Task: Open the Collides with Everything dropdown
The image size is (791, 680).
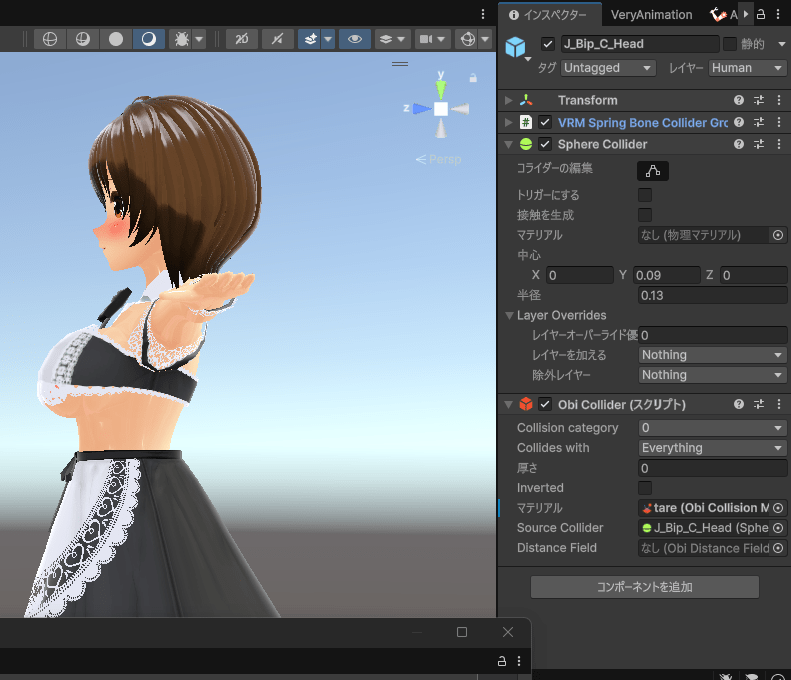Action: point(712,448)
